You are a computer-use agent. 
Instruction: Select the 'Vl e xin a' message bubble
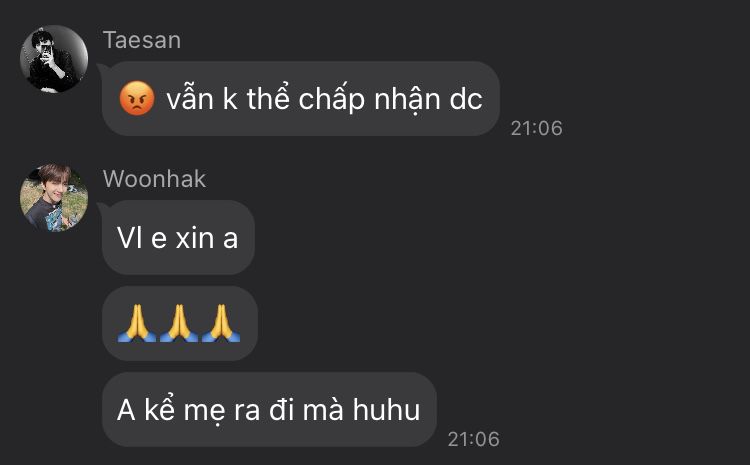[178, 237]
